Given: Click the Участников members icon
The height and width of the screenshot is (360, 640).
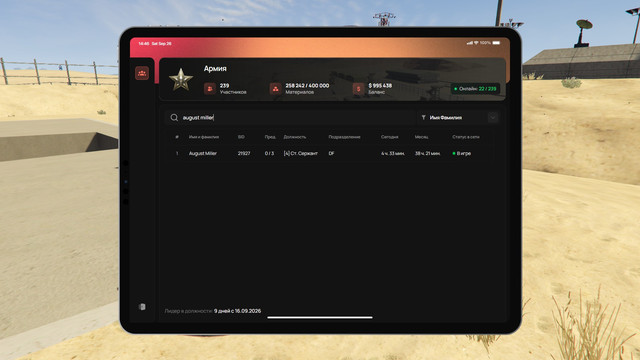Looking at the screenshot, I should coord(210,89).
